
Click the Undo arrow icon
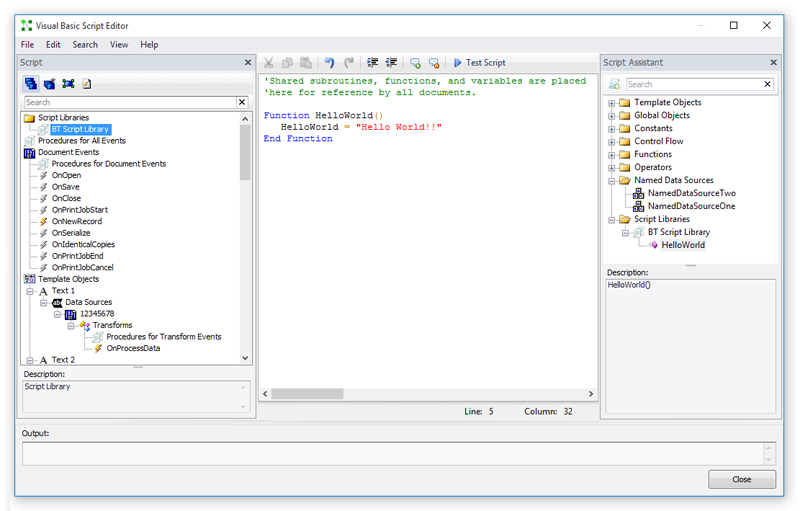pyautogui.click(x=330, y=62)
